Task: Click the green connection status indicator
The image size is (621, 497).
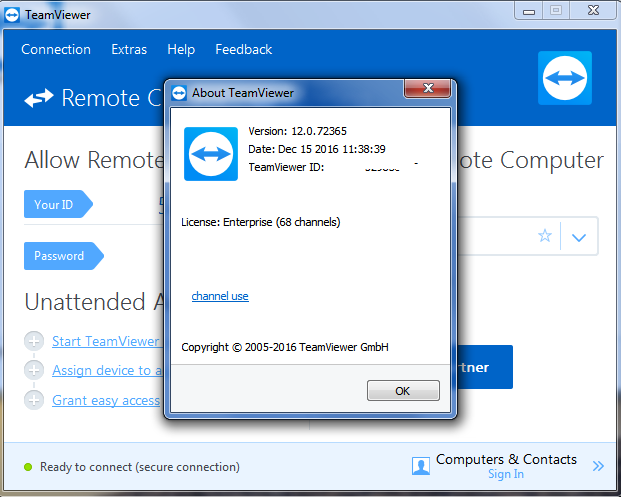Action: 28,467
